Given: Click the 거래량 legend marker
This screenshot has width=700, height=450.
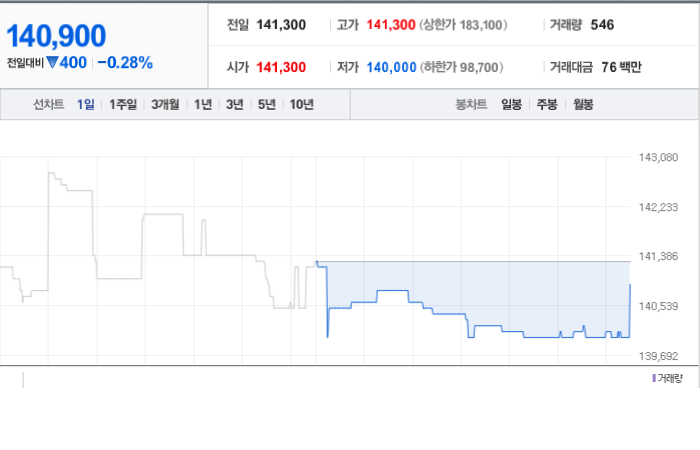Looking at the screenshot, I should coord(654,378).
